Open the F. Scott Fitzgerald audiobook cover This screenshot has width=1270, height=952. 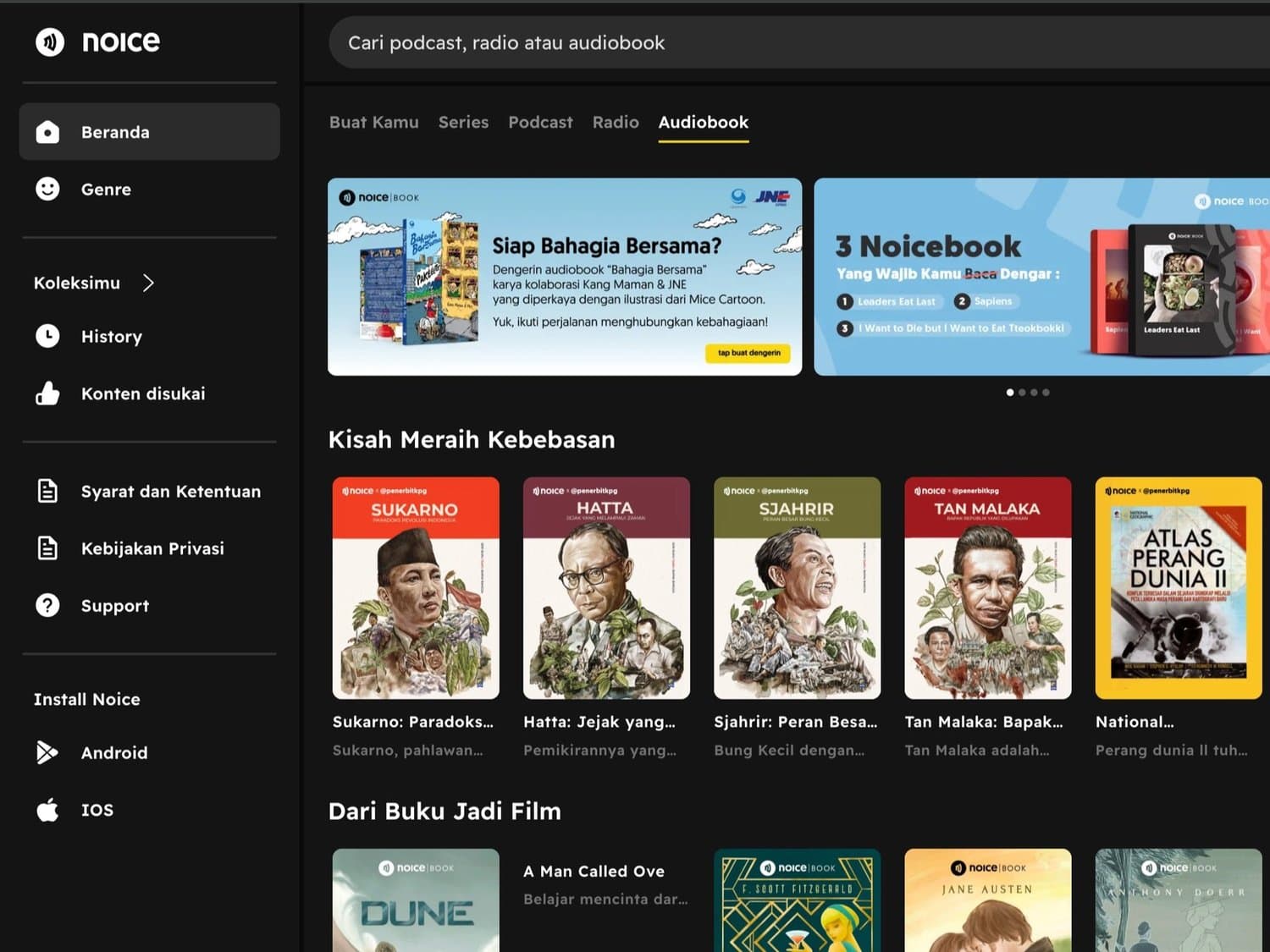798,900
